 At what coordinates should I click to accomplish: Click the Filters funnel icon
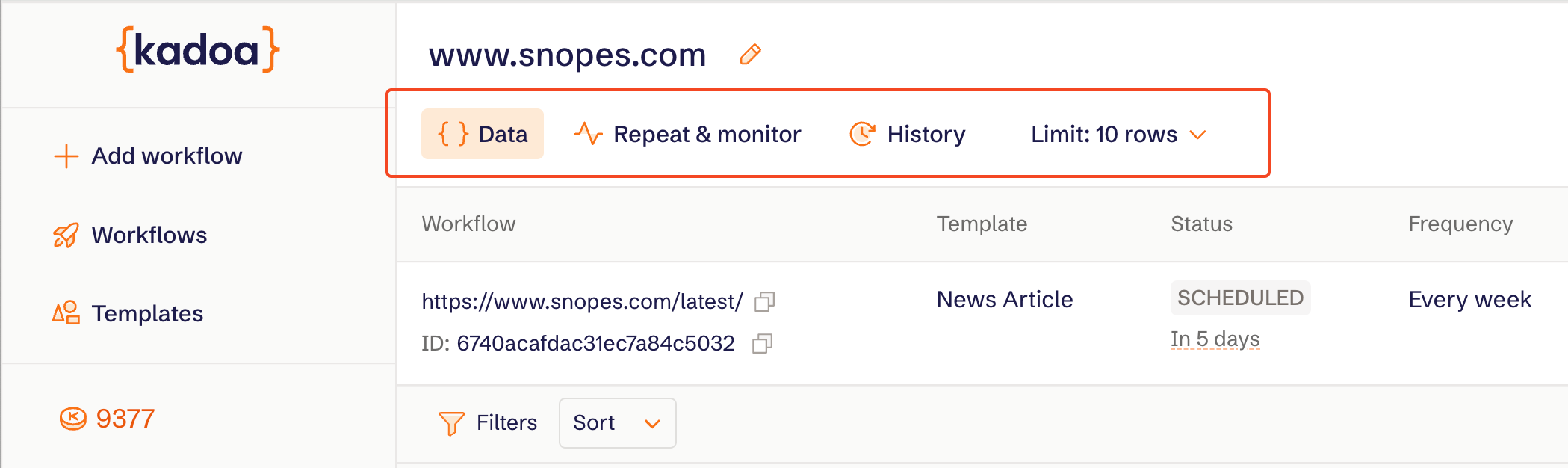(x=451, y=423)
